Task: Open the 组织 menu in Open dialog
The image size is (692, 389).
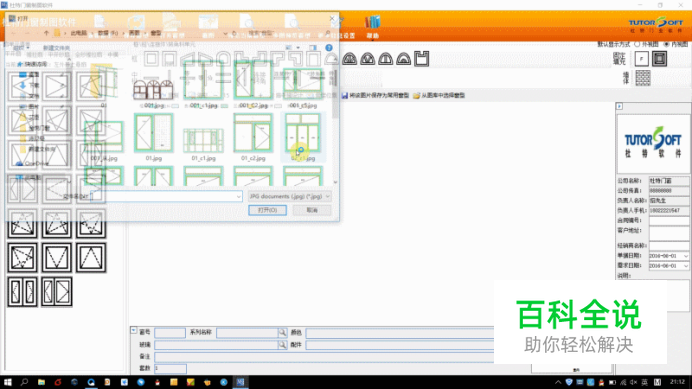Action: point(21,48)
